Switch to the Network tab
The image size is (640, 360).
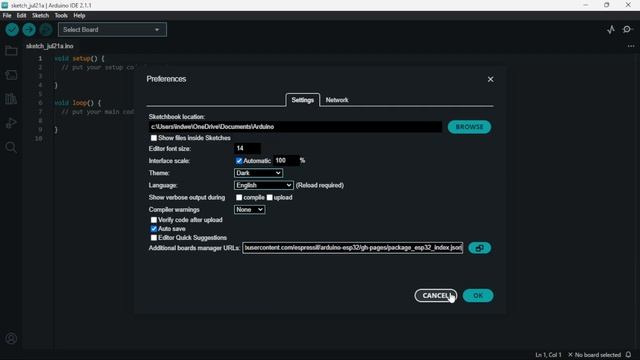[x=337, y=100]
